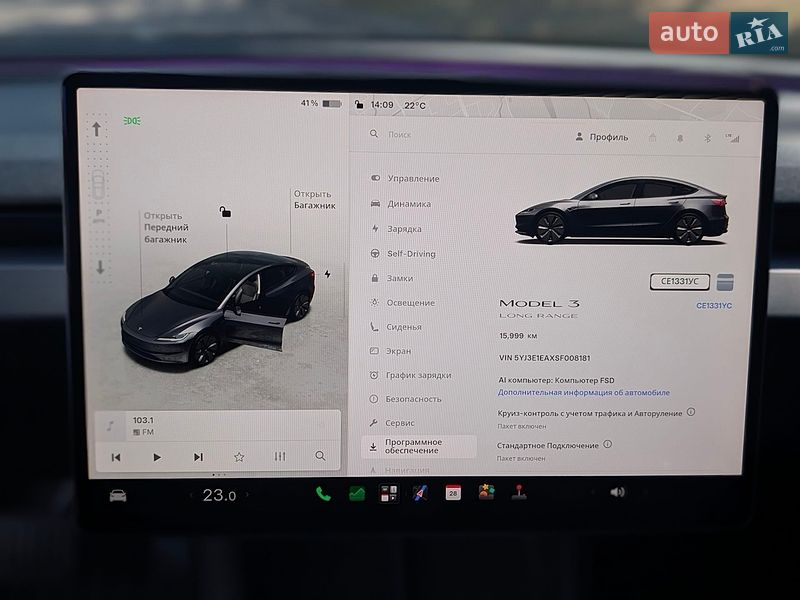Open the green energy chart app

click(x=357, y=494)
